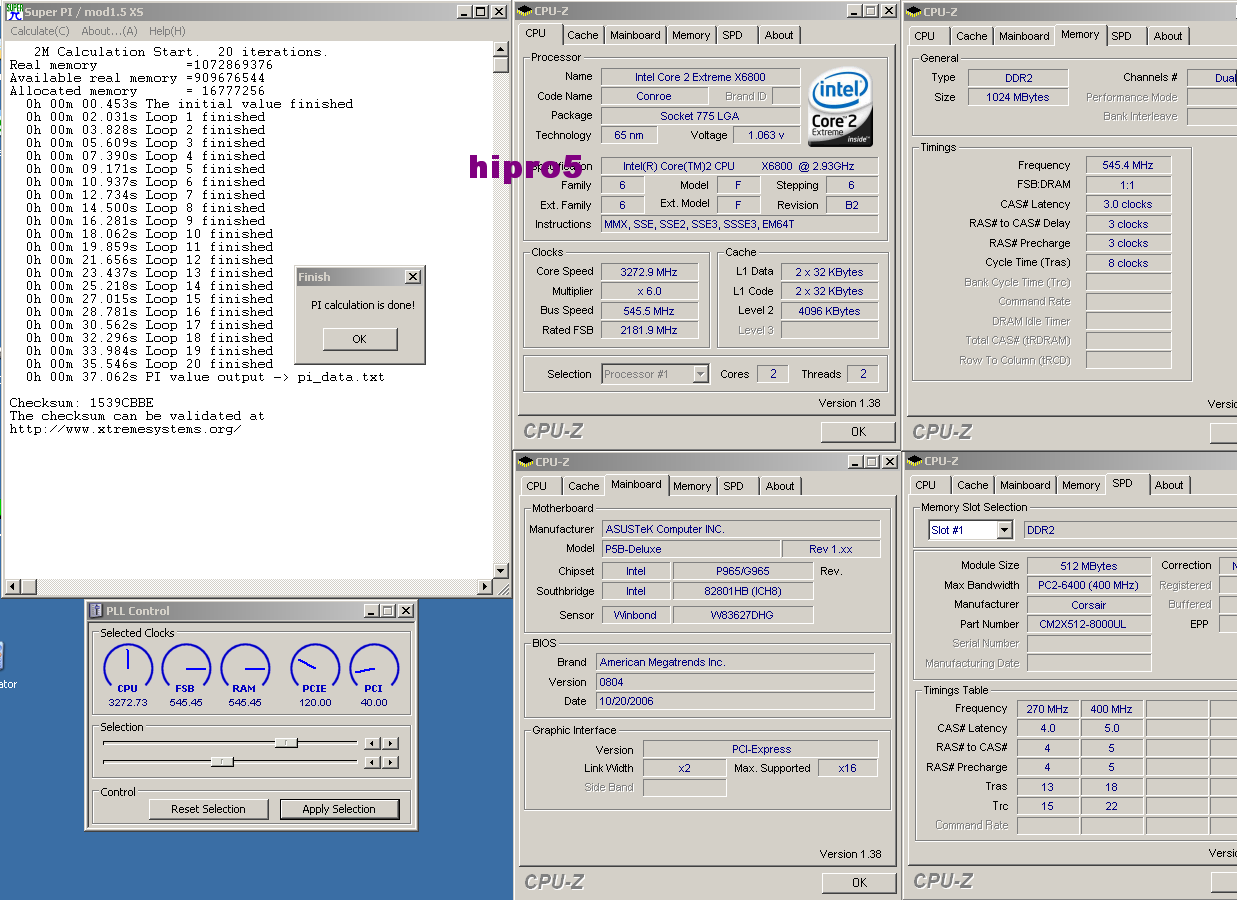Click title icon of CPU-Z SPD window
This screenshot has height=900, width=1237.
(x=914, y=461)
